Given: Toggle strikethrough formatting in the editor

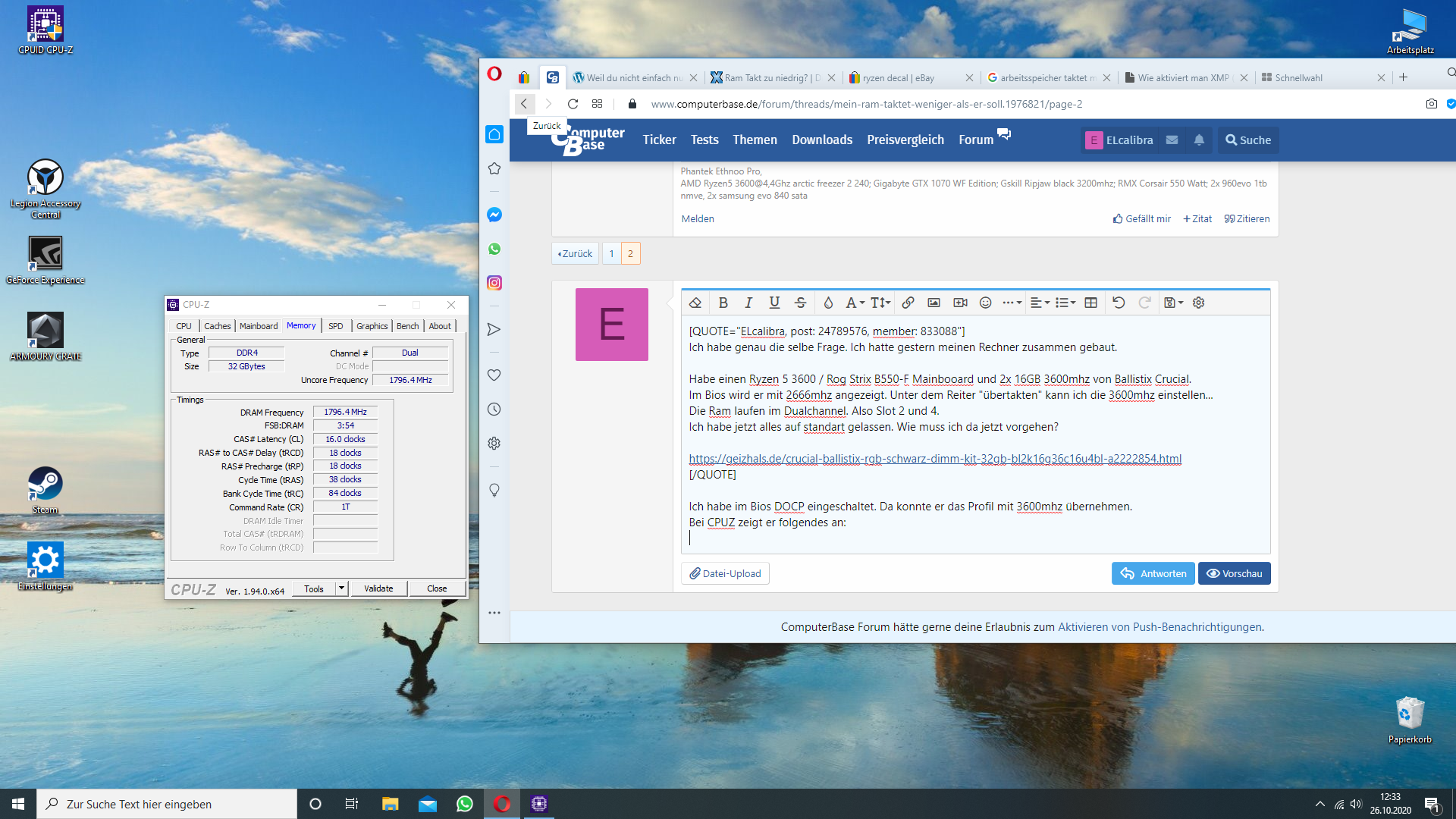Looking at the screenshot, I should tap(800, 303).
